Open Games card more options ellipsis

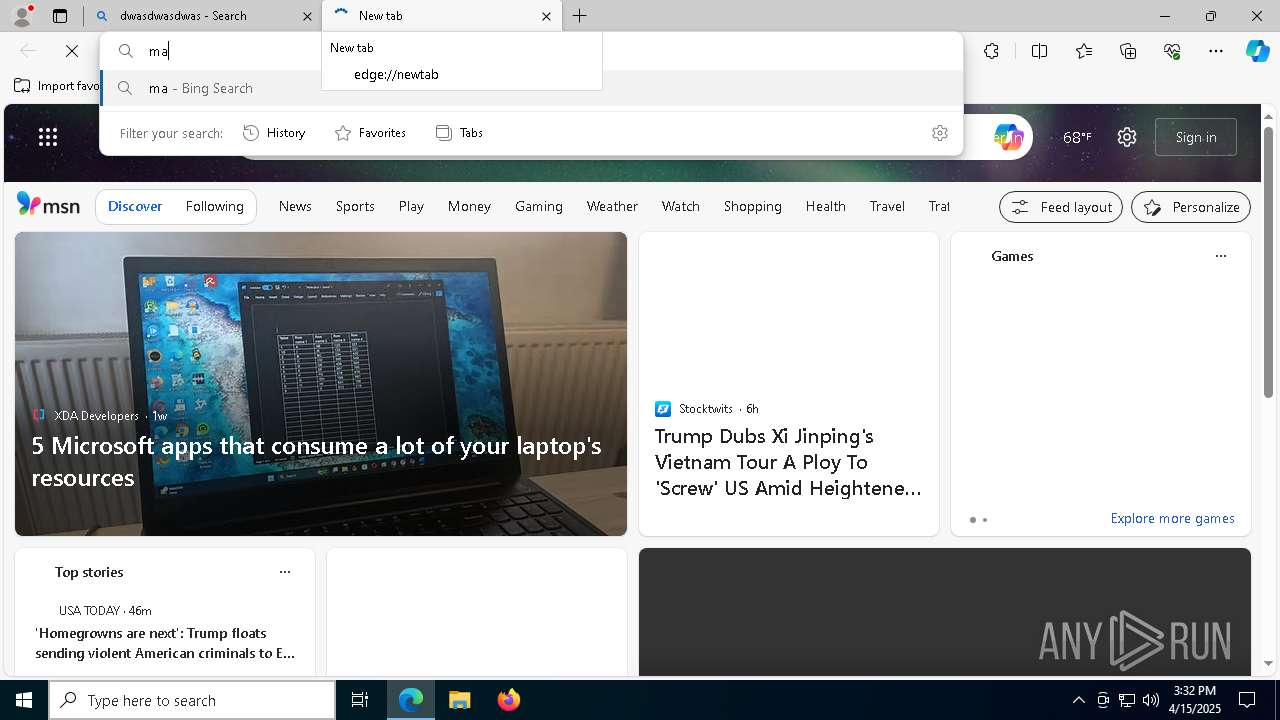tap(1220, 256)
